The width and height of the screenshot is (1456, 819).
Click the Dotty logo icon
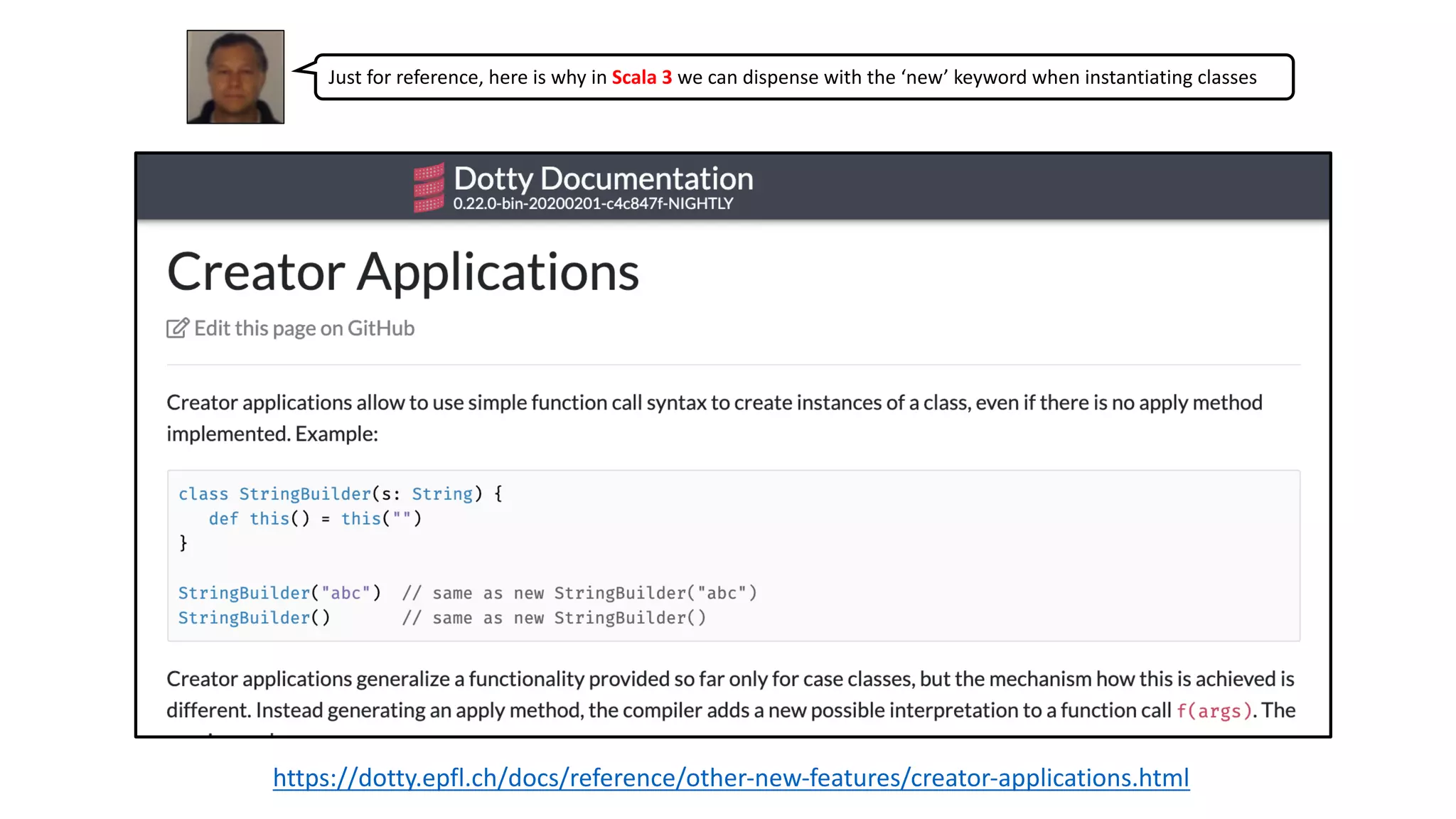[429, 188]
